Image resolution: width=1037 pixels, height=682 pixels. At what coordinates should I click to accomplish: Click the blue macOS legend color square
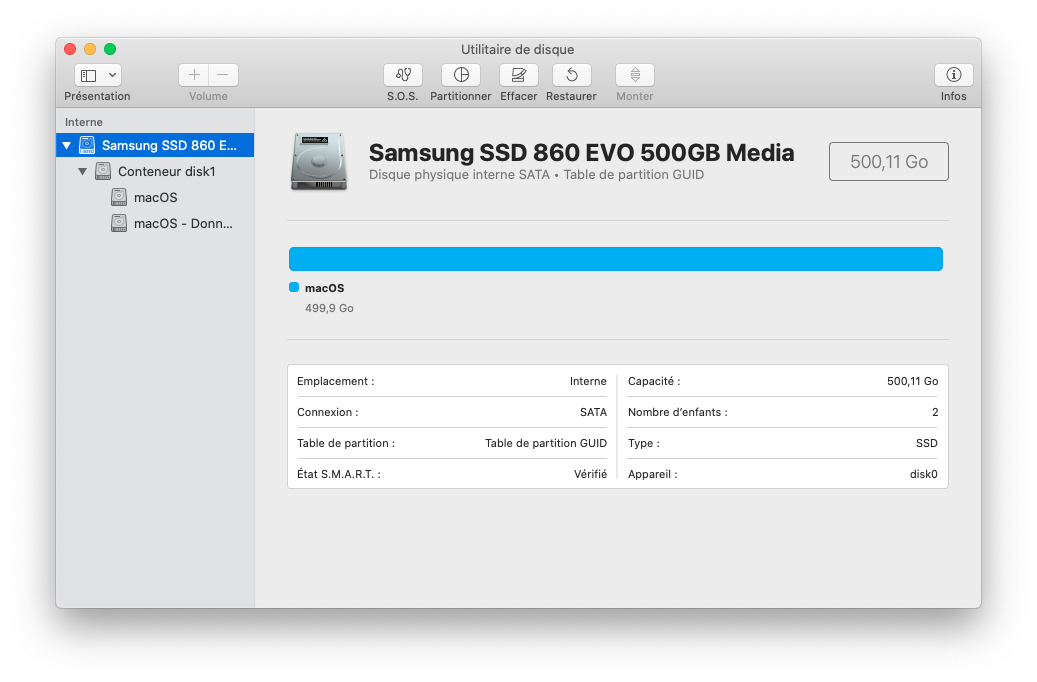pos(294,287)
